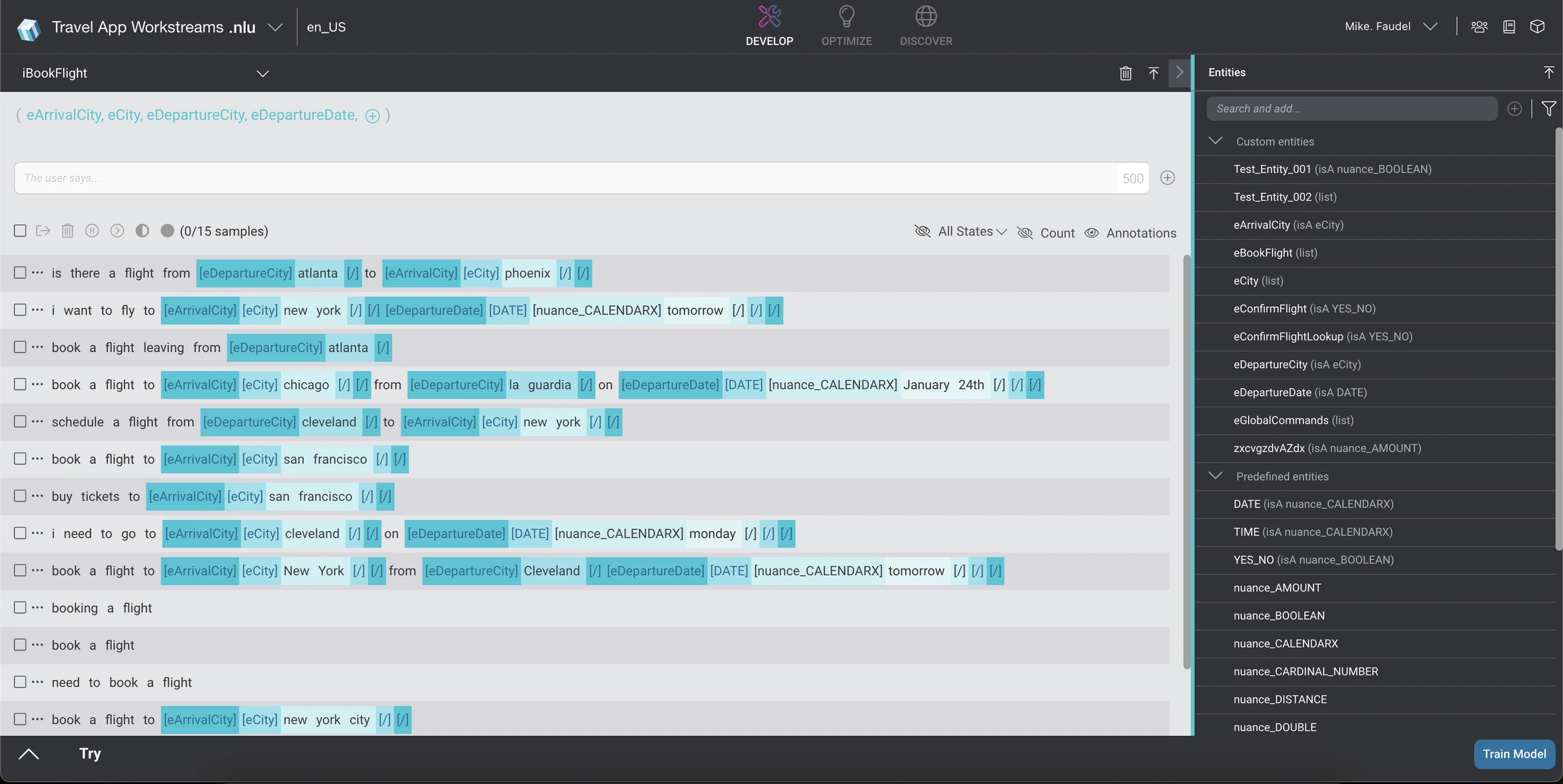
Task: Click the plus icon next to sample input
Action: click(1167, 178)
